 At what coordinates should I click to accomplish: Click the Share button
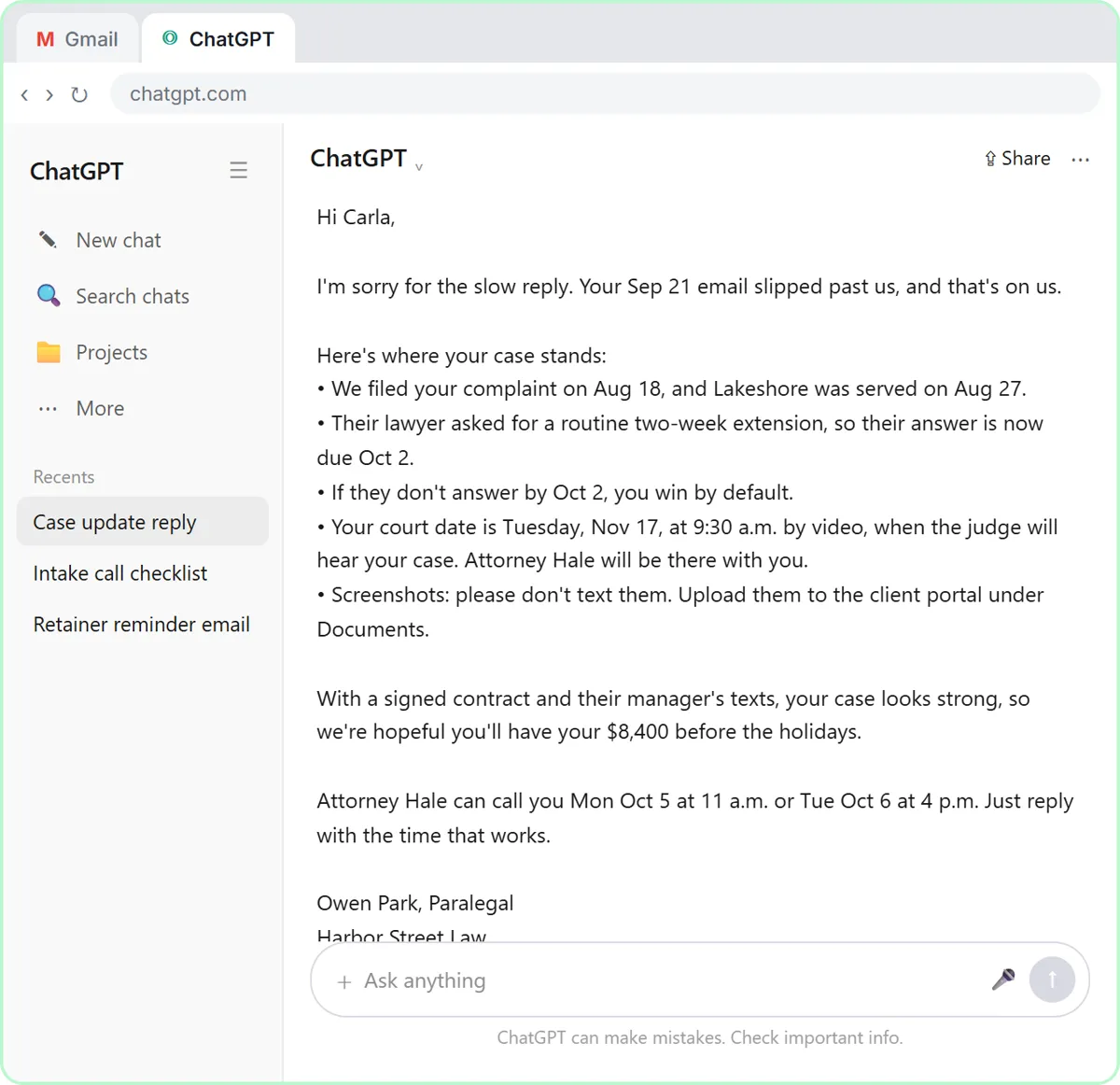1017,159
